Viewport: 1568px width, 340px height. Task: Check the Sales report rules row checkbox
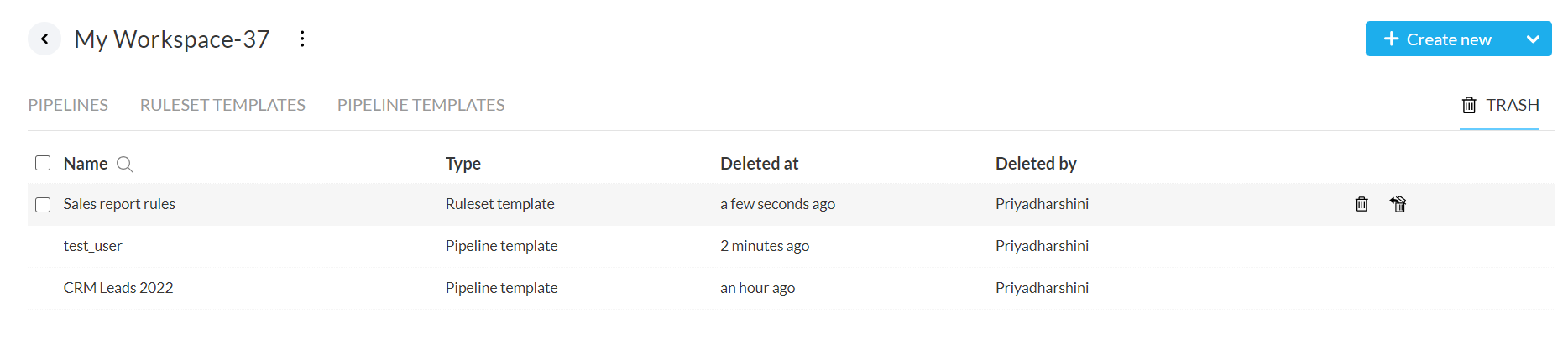[x=43, y=205]
